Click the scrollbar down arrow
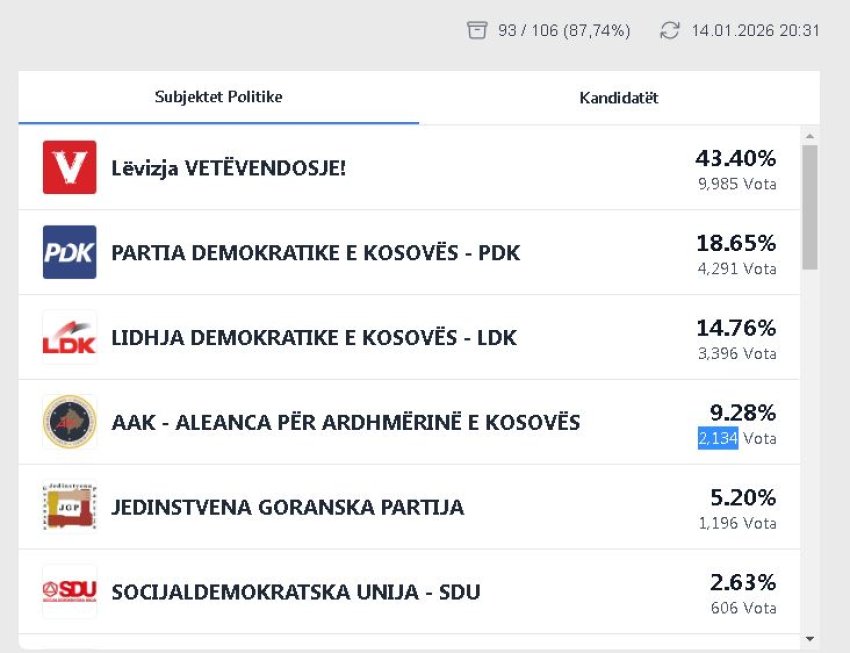This screenshot has width=850, height=653. pos(809,639)
